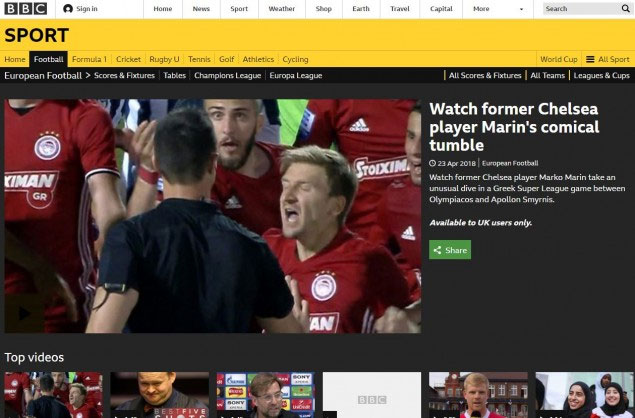Open the BBC placeholder video thumbnail
635x418 pixels.
coord(371,395)
